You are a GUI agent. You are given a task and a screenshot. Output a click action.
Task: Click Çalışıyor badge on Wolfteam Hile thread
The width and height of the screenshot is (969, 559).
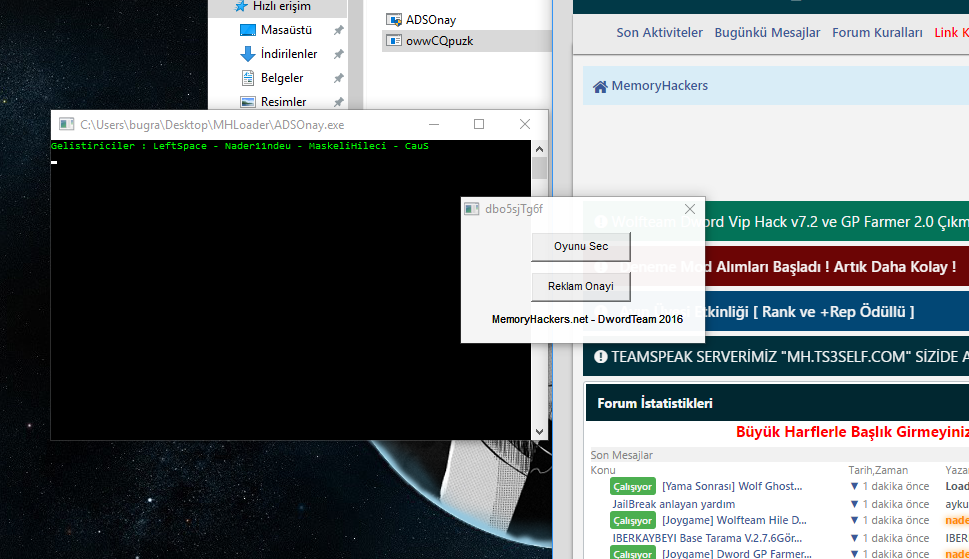pos(633,521)
